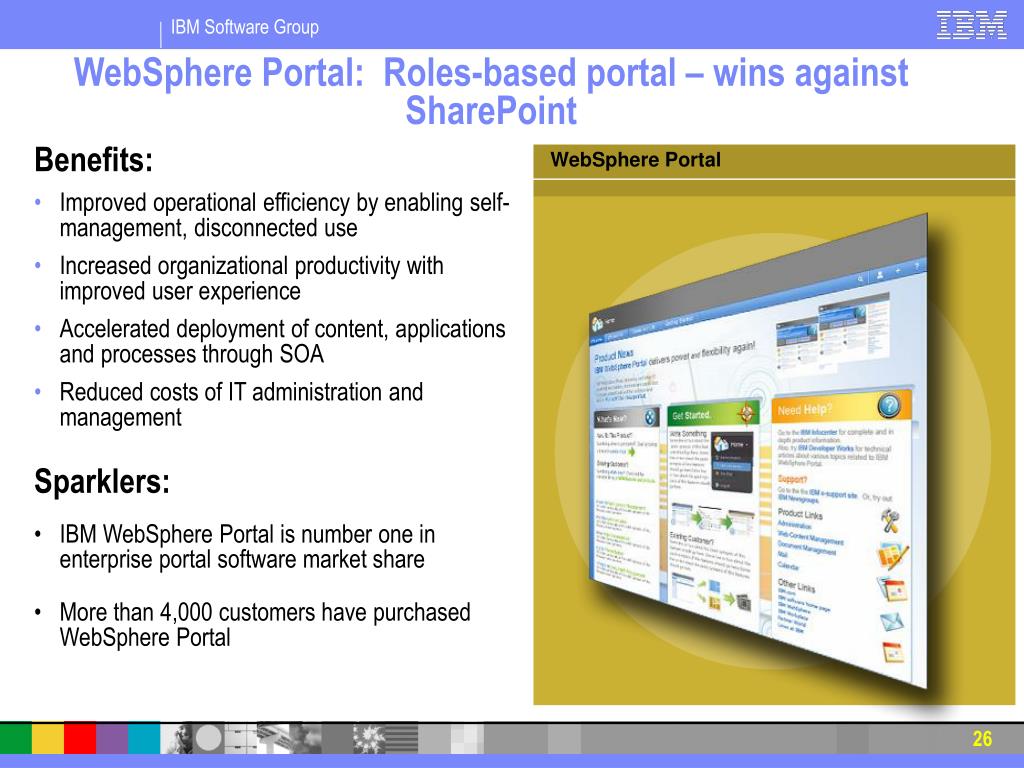Click the Document Management windows icon
This screenshot has height=768, width=1024.
pos(891,590)
